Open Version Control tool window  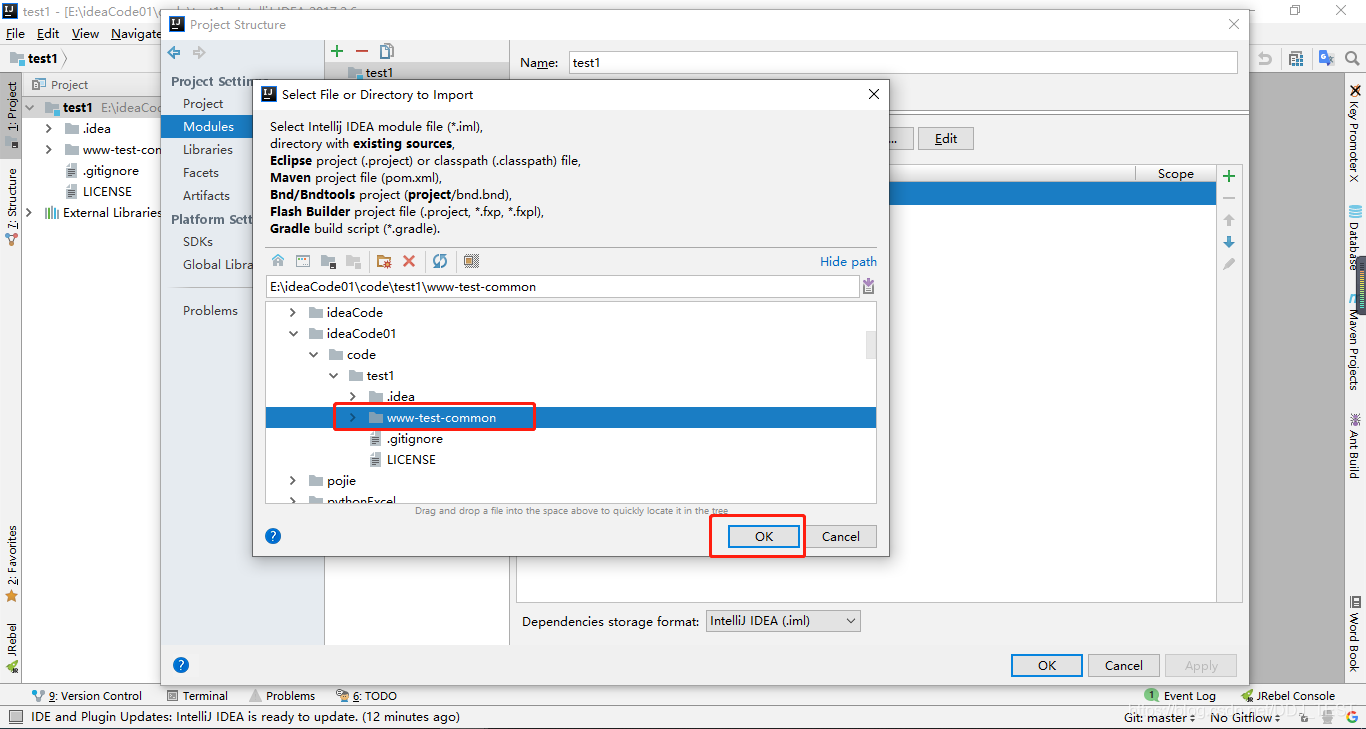[x=87, y=696]
